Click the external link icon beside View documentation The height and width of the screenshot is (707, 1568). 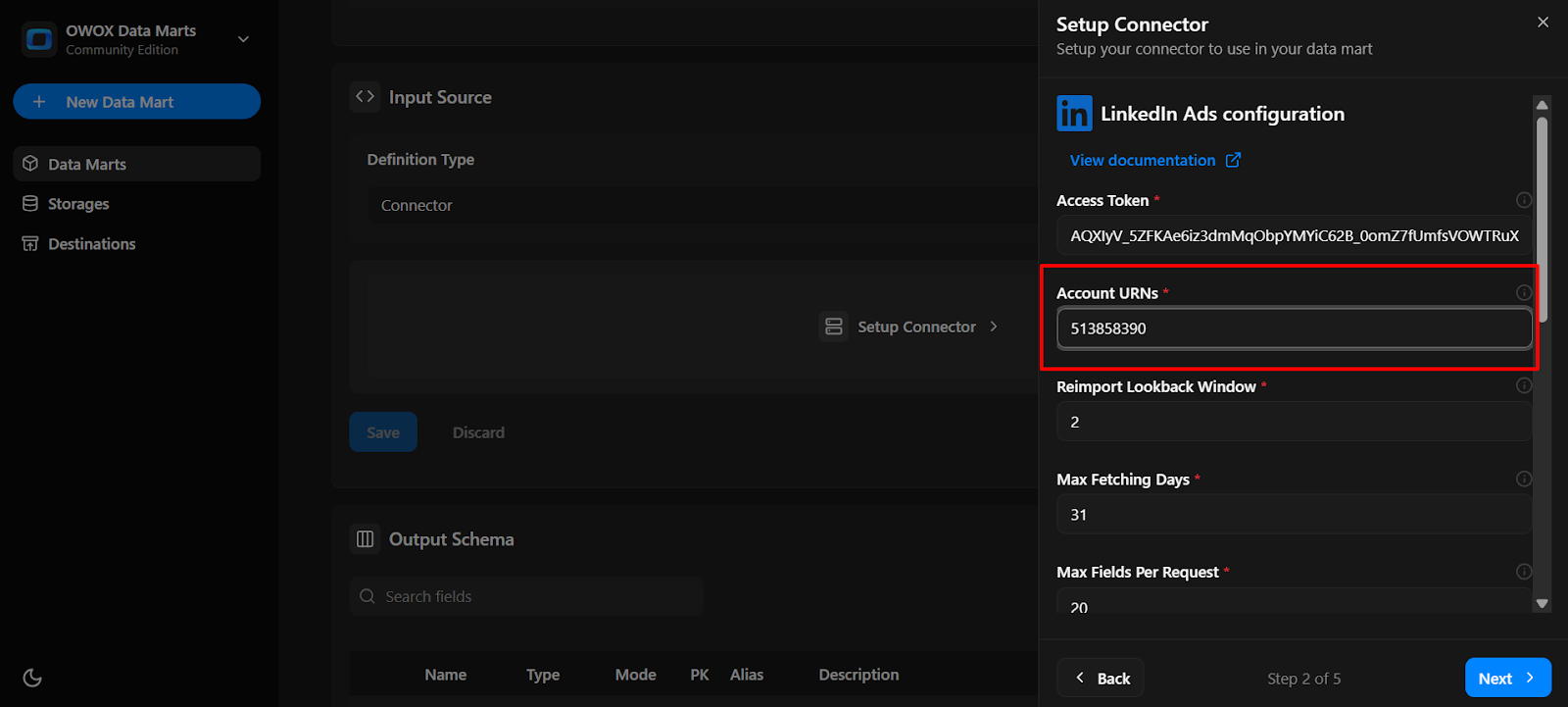(x=1233, y=160)
